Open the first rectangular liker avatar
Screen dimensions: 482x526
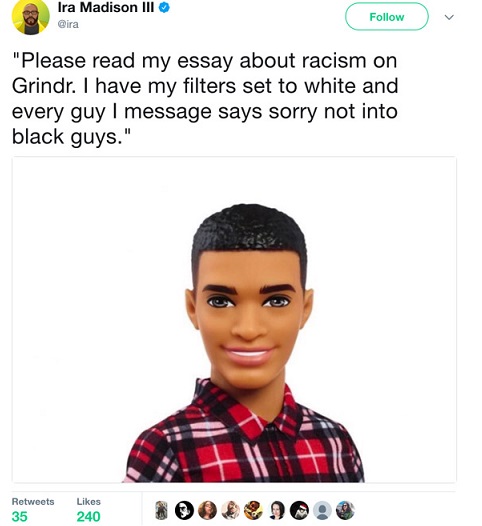click(161, 510)
